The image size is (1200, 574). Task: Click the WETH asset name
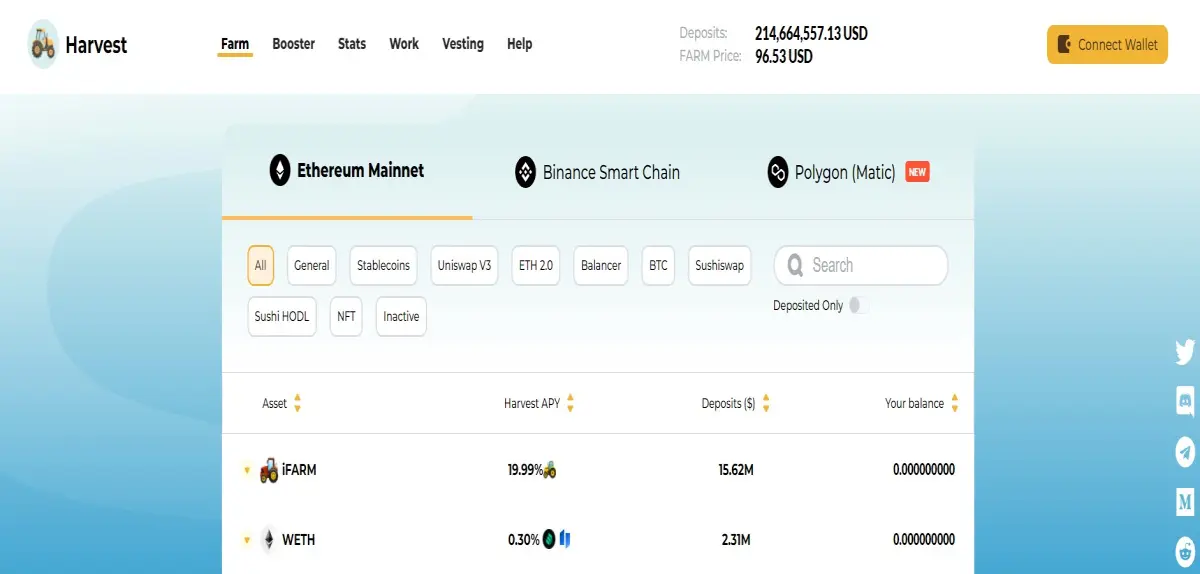pos(299,540)
